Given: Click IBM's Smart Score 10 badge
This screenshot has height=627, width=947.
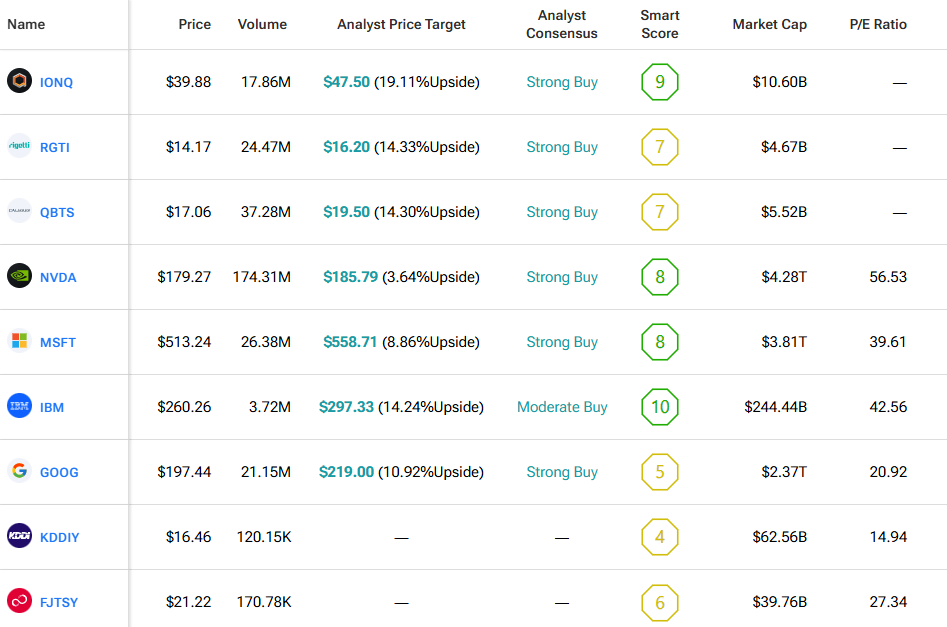Looking at the screenshot, I should [659, 407].
